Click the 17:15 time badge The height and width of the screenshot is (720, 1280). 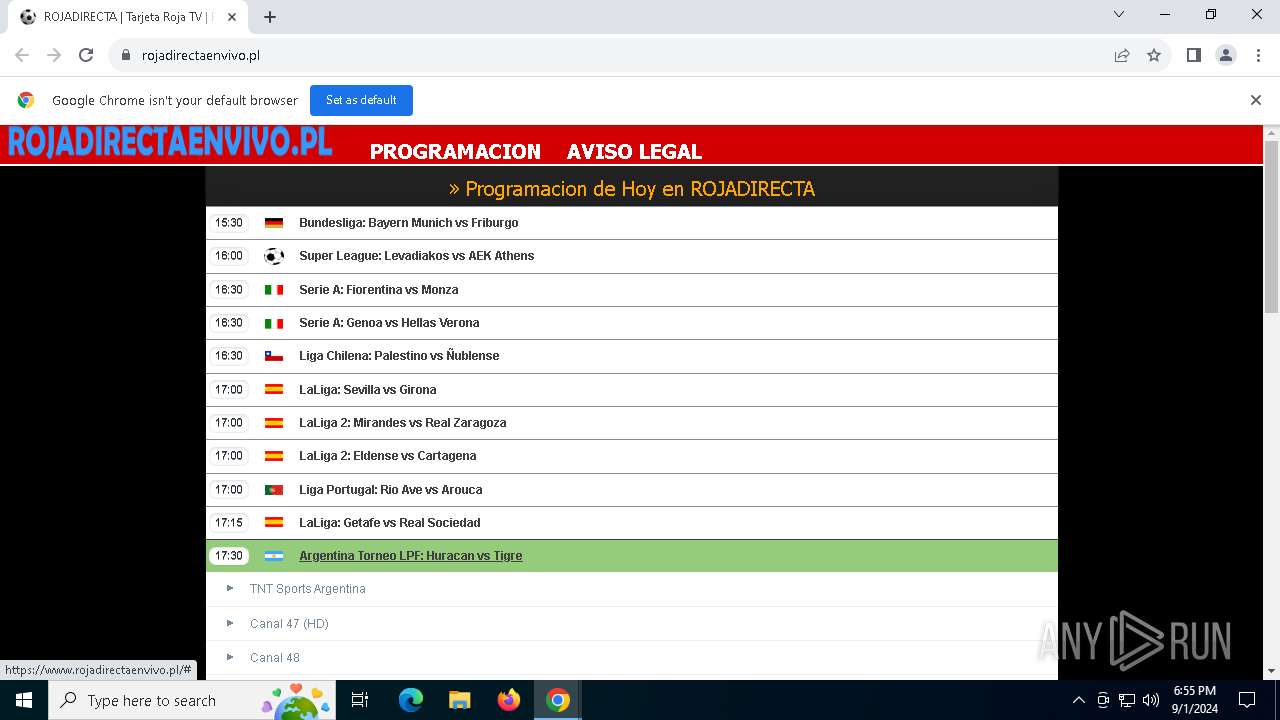click(x=228, y=523)
